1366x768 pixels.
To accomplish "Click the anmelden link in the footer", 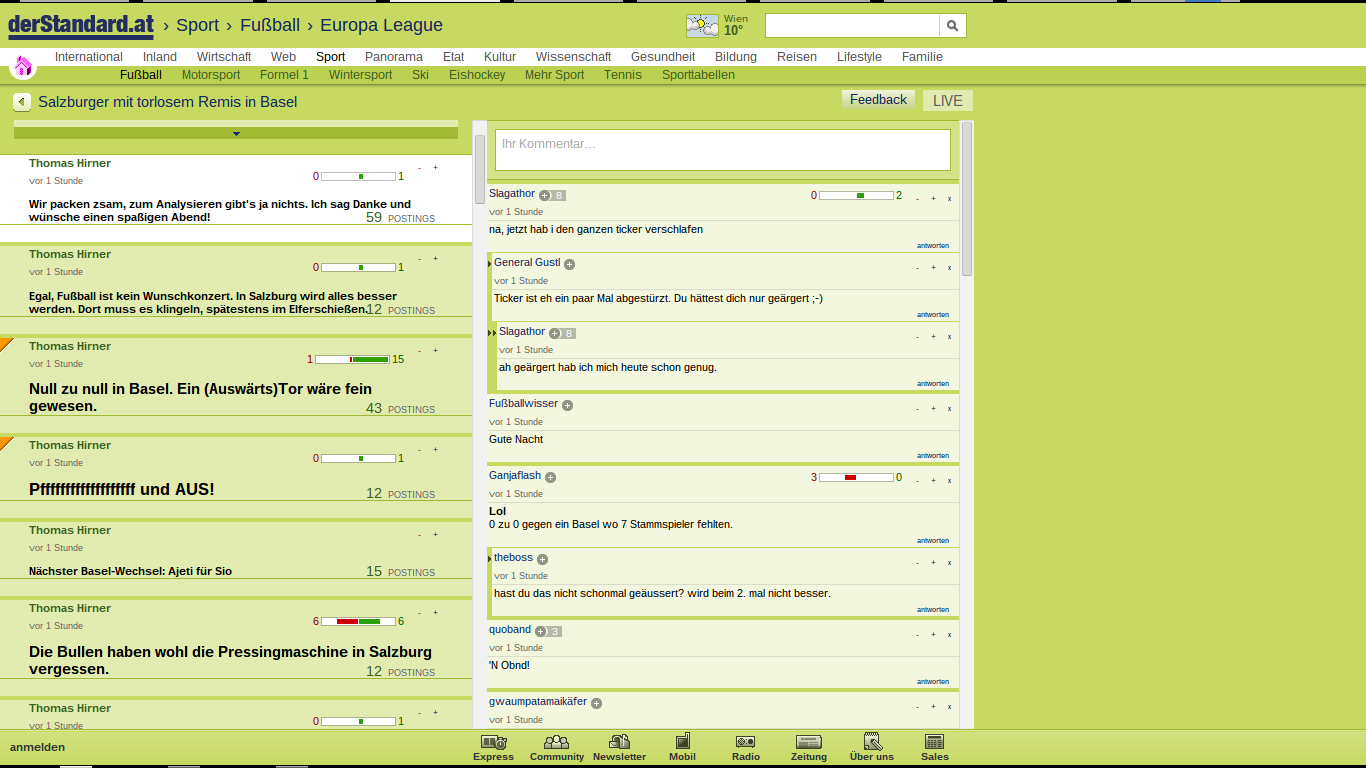I will coord(38,747).
